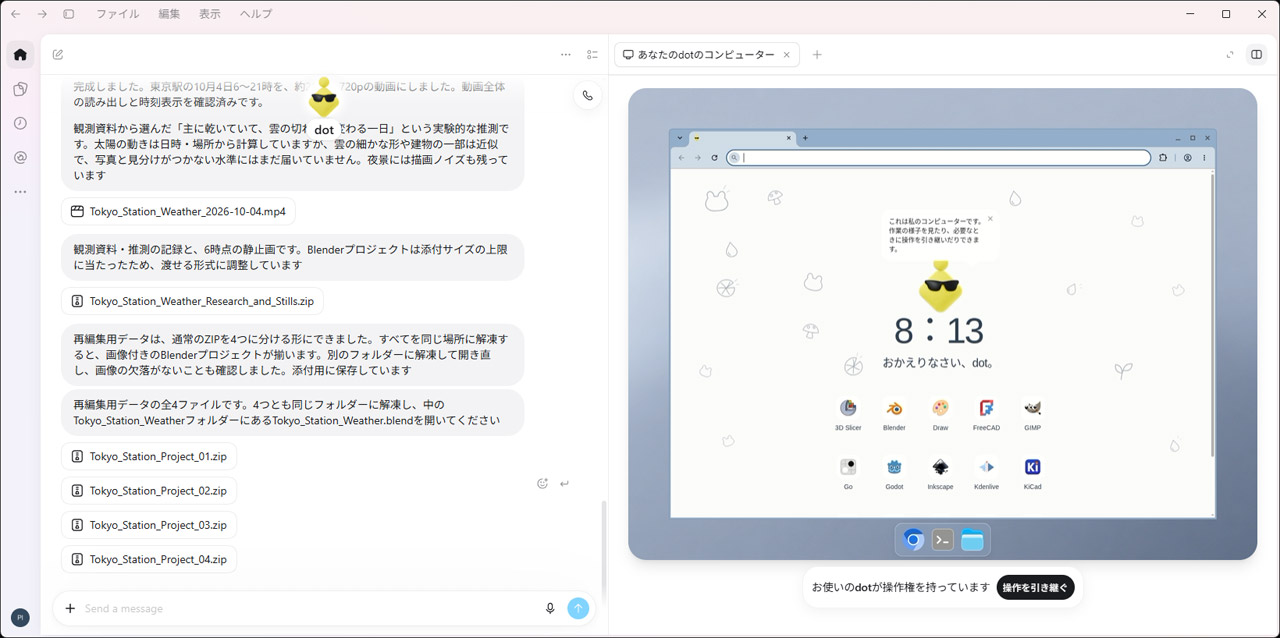Image resolution: width=1280 pixels, height=638 pixels.
Task: Click the blue send arrow button
Action: [578, 608]
